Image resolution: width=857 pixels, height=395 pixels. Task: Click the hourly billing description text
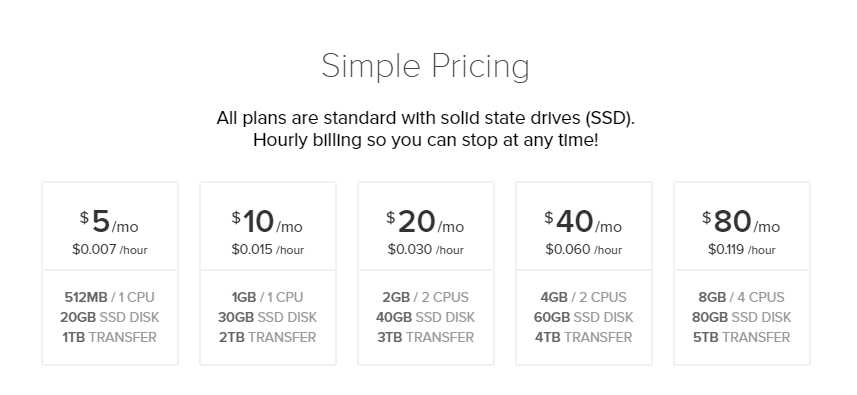pos(426,140)
